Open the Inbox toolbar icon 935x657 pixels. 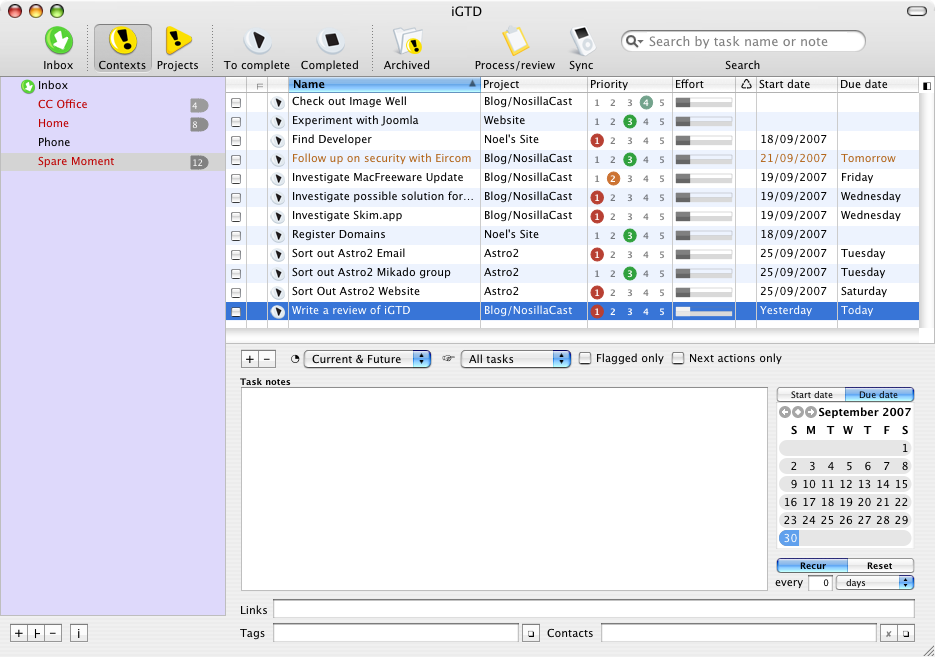pos(58,42)
